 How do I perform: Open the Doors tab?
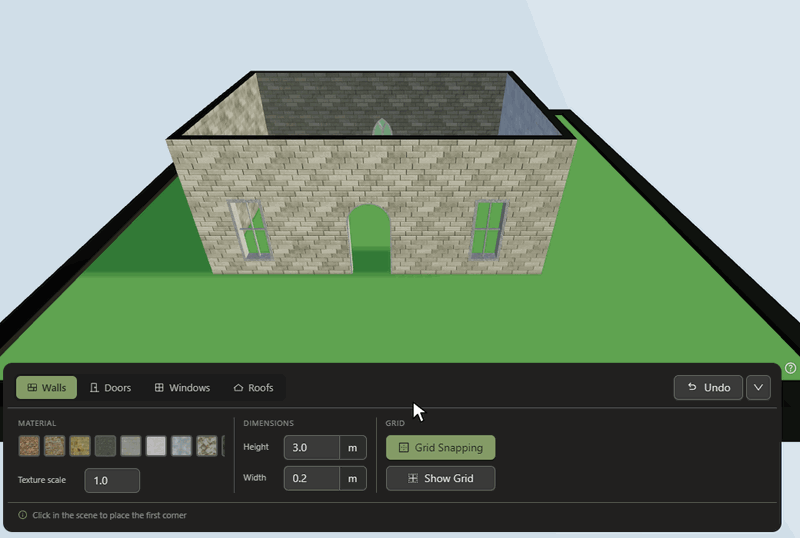[110, 387]
